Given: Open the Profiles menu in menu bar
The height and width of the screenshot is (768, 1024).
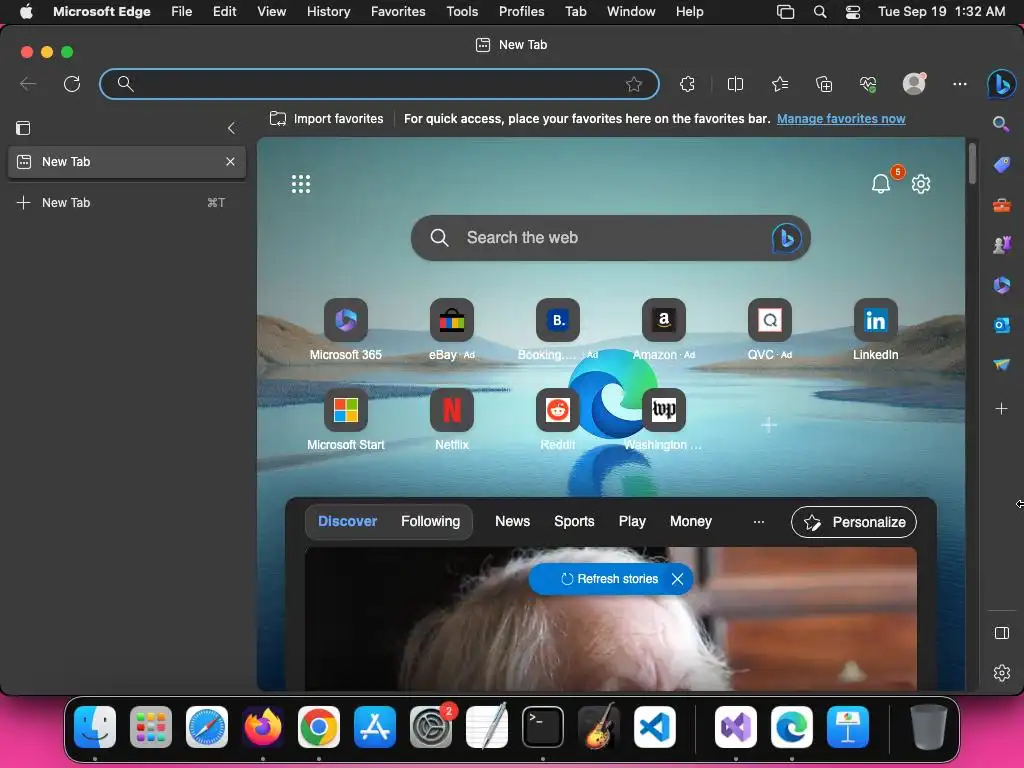Looking at the screenshot, I should (x=521, y=12).
